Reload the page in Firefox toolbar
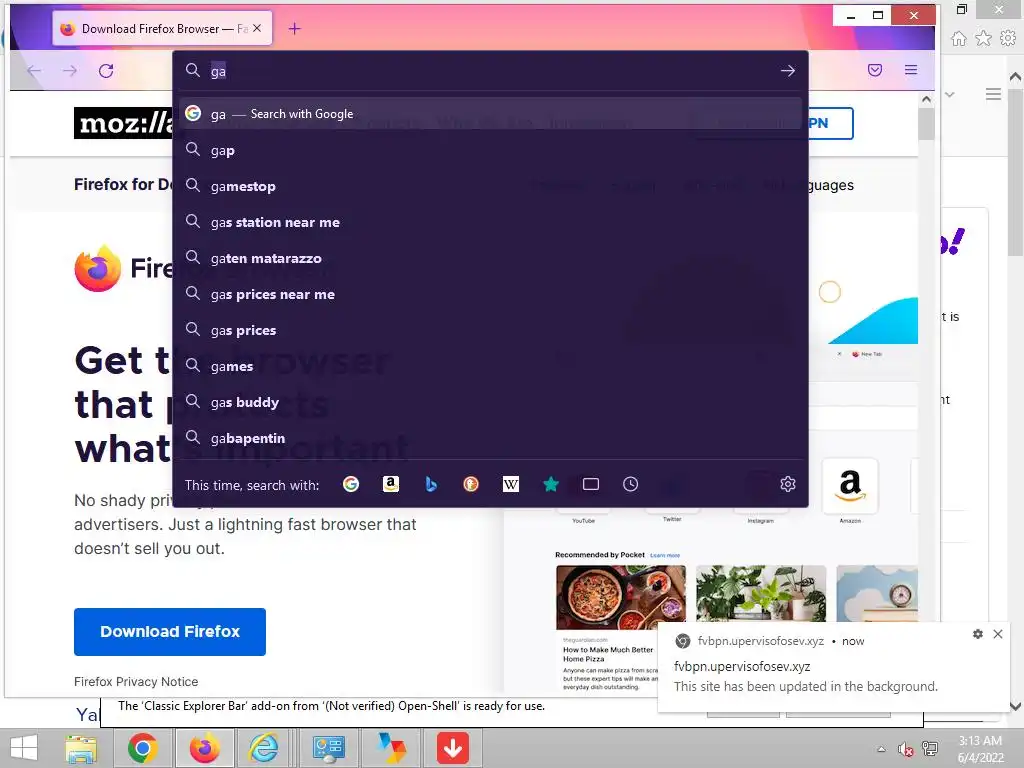Viewport: 1024px width, 768px height. (x=106, y=71)
